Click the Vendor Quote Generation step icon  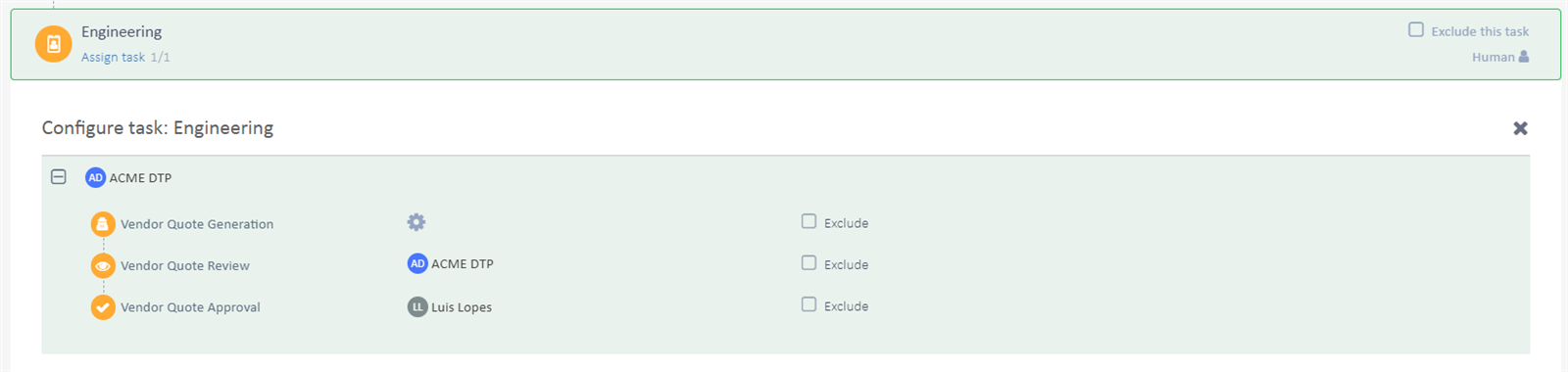point(103,224)
